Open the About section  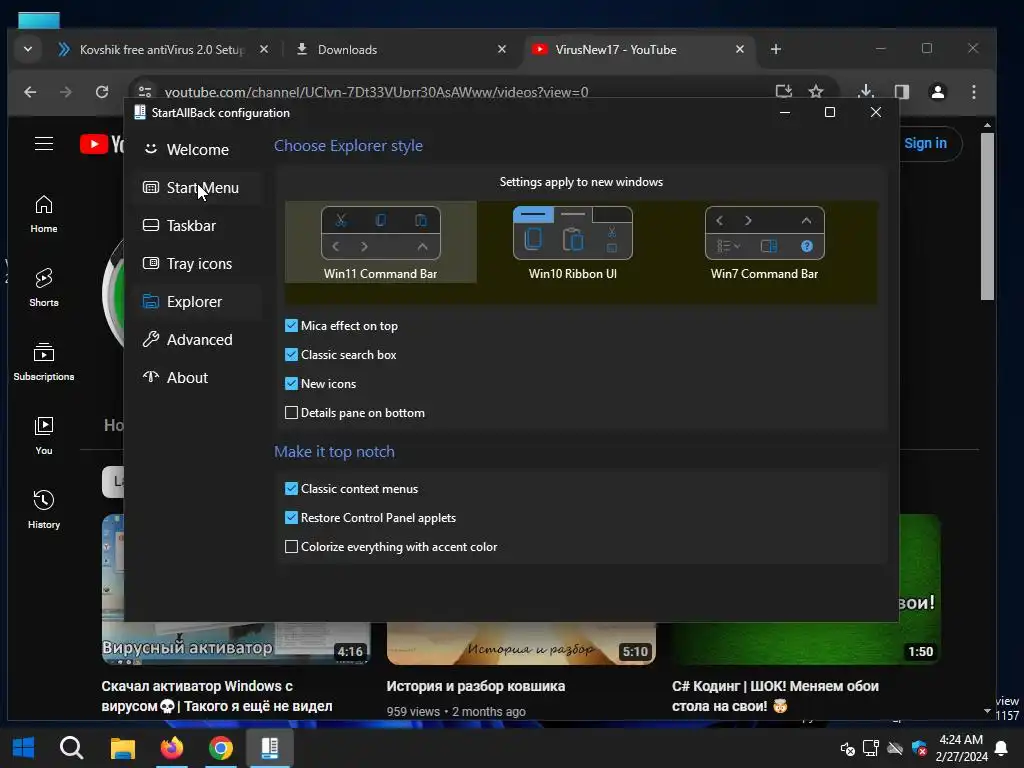click(x=196, y=377)
